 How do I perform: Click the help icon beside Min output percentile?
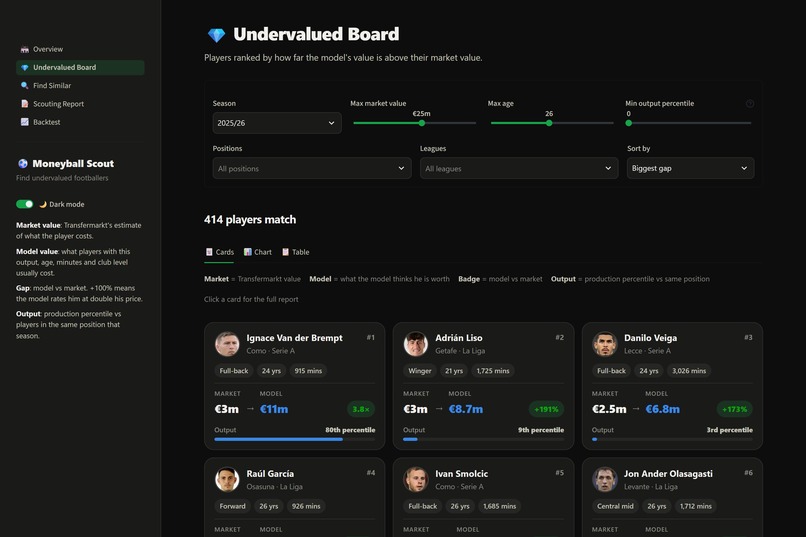pyautogui.click(x=750, y=104)
